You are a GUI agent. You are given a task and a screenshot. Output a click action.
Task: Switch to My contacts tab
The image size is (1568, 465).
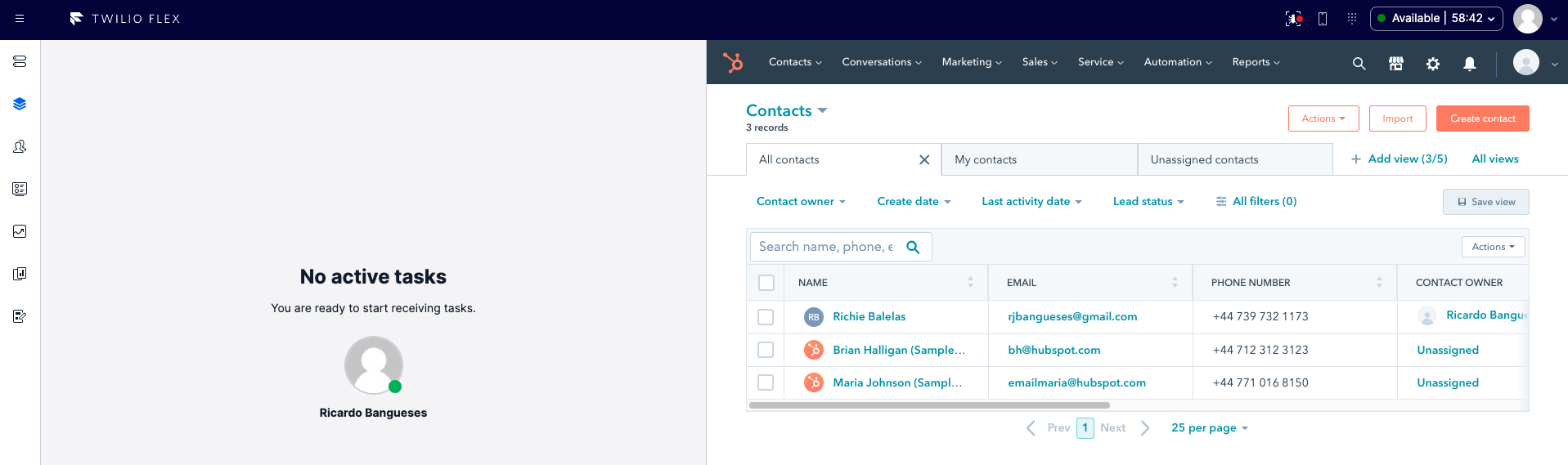pyautogui.click(x=1040, y=159)
